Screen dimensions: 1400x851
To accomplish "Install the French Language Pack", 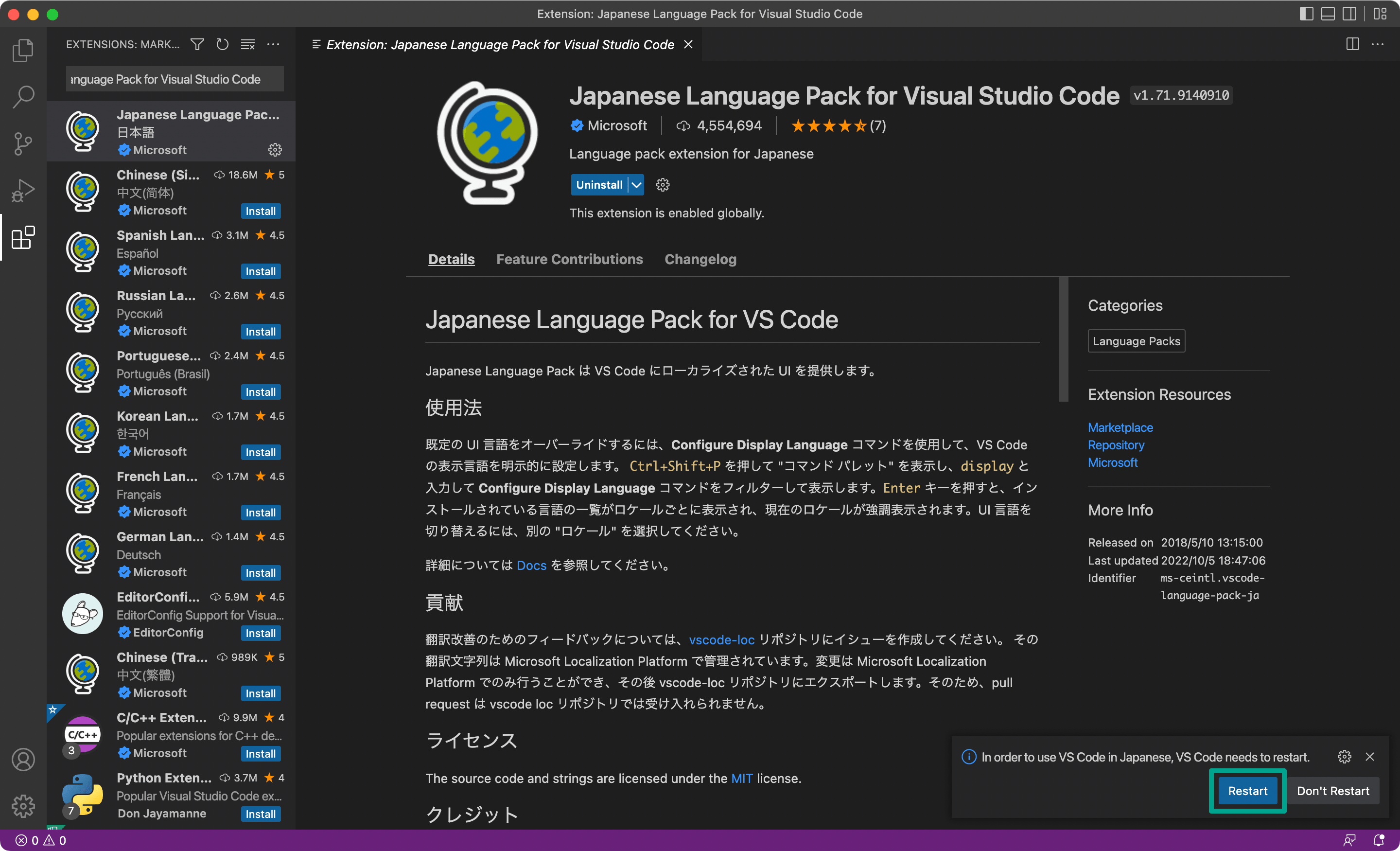I will (x=260, y=512).
